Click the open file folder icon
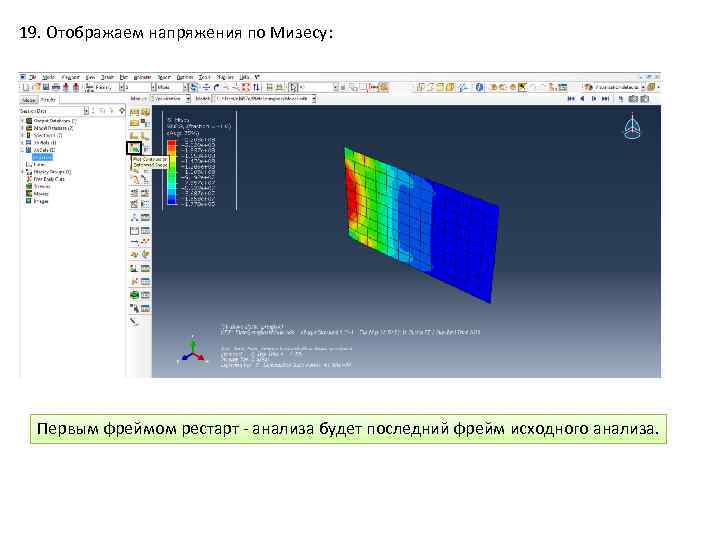This screenshot has height=540, width=720. coord(36,87)
